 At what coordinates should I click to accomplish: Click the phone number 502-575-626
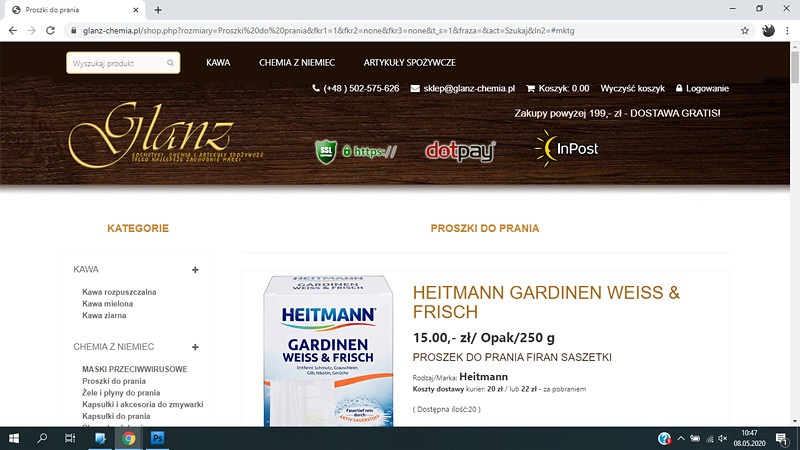pos(361,88)
